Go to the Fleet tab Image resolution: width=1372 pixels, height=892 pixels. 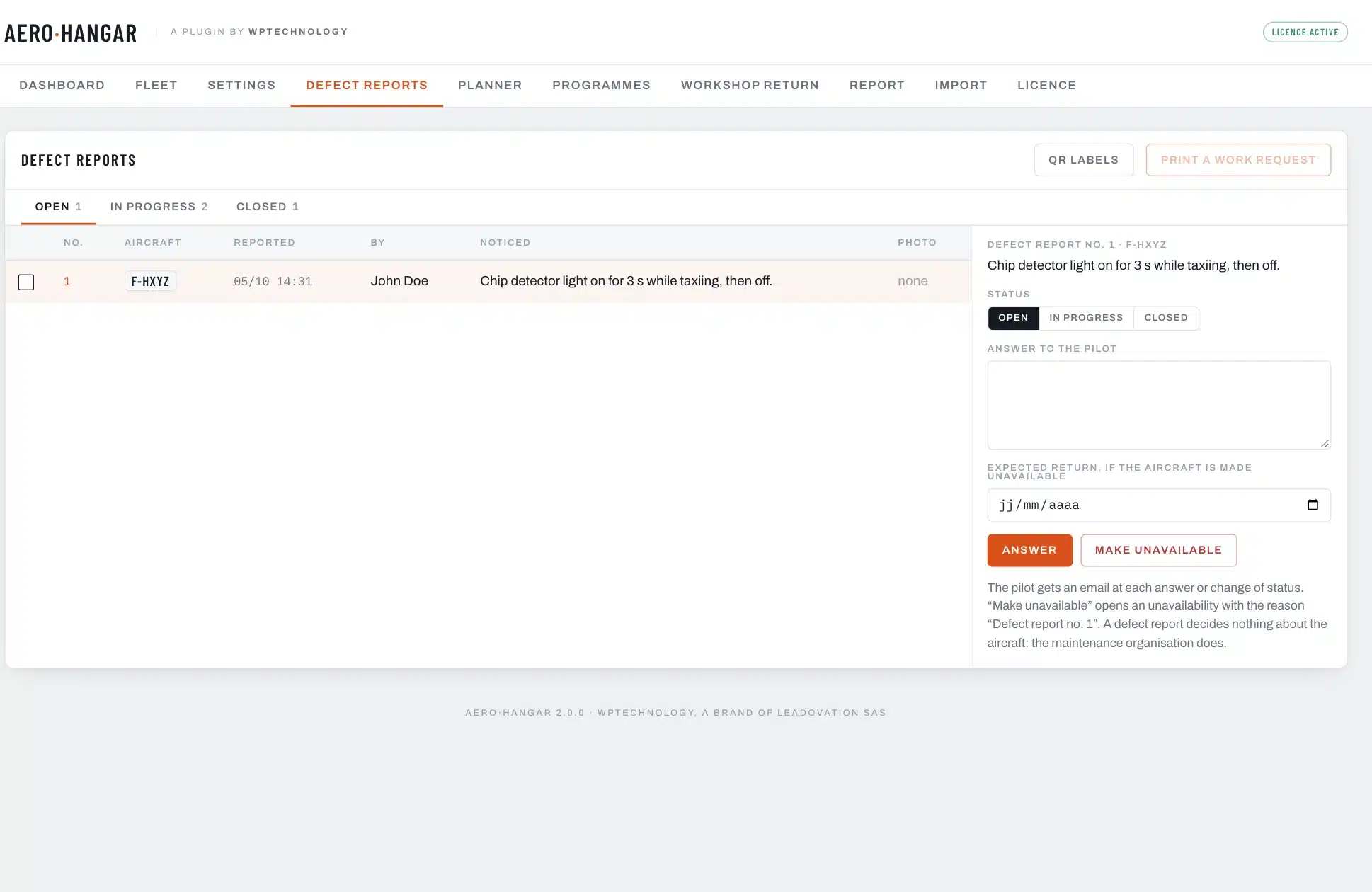156,85
